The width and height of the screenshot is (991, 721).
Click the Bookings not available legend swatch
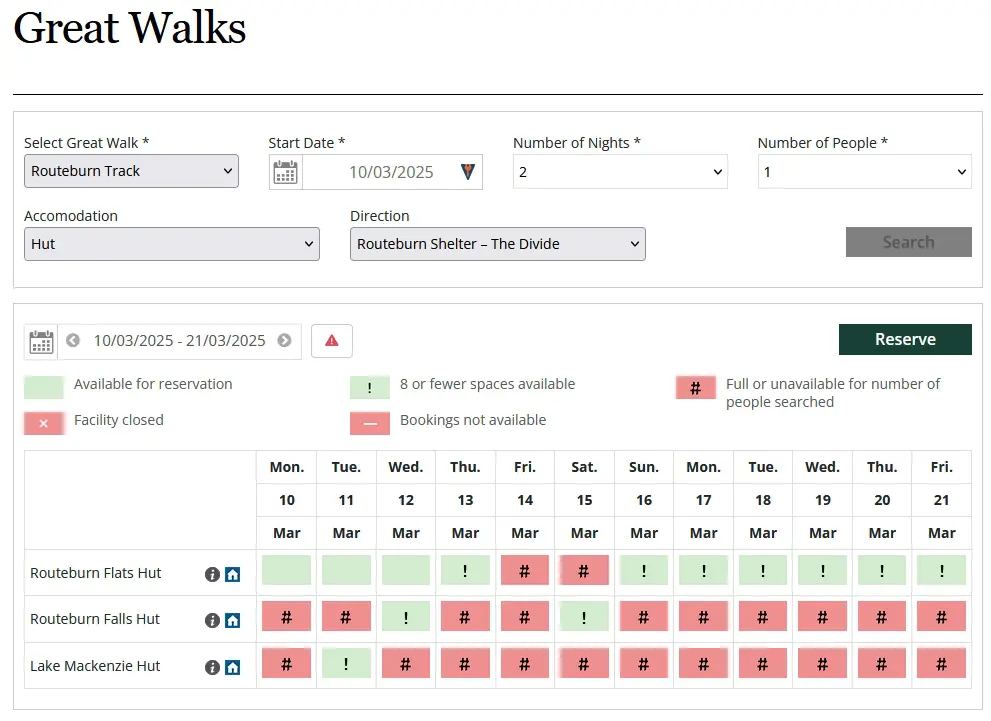click(370, 423)
